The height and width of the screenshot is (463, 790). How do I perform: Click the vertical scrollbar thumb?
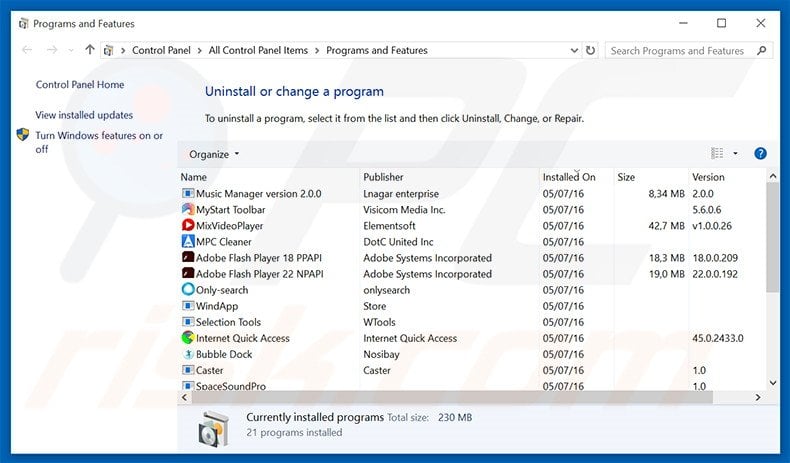[x=772, y=237]
